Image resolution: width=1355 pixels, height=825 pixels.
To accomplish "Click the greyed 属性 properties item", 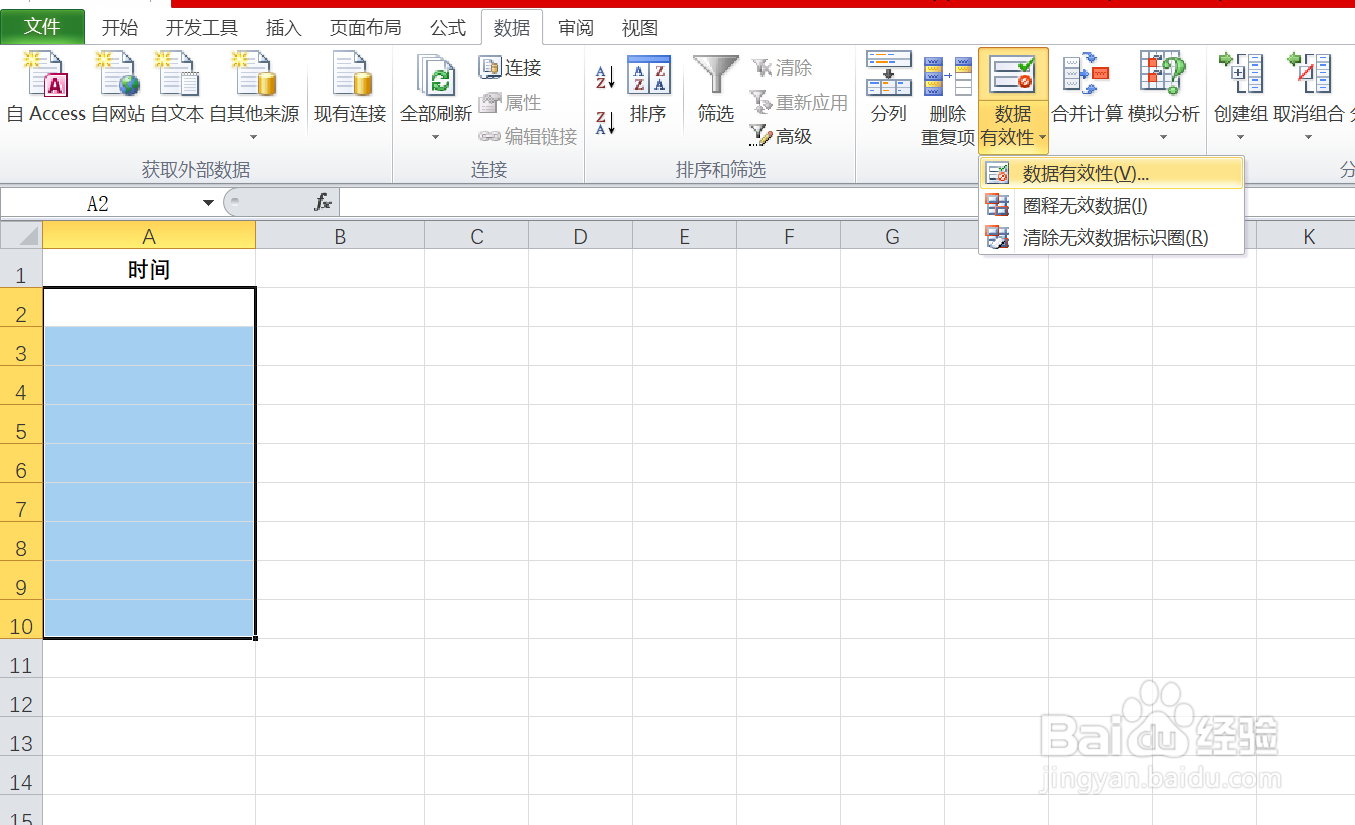I will 510,102.
